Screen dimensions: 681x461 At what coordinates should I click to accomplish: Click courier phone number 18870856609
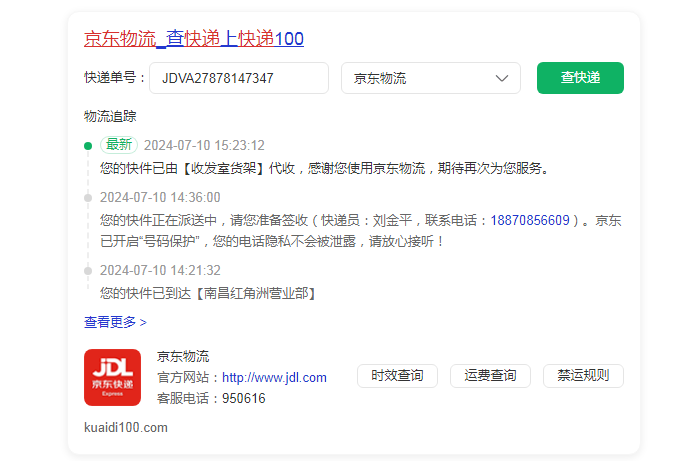530,220
